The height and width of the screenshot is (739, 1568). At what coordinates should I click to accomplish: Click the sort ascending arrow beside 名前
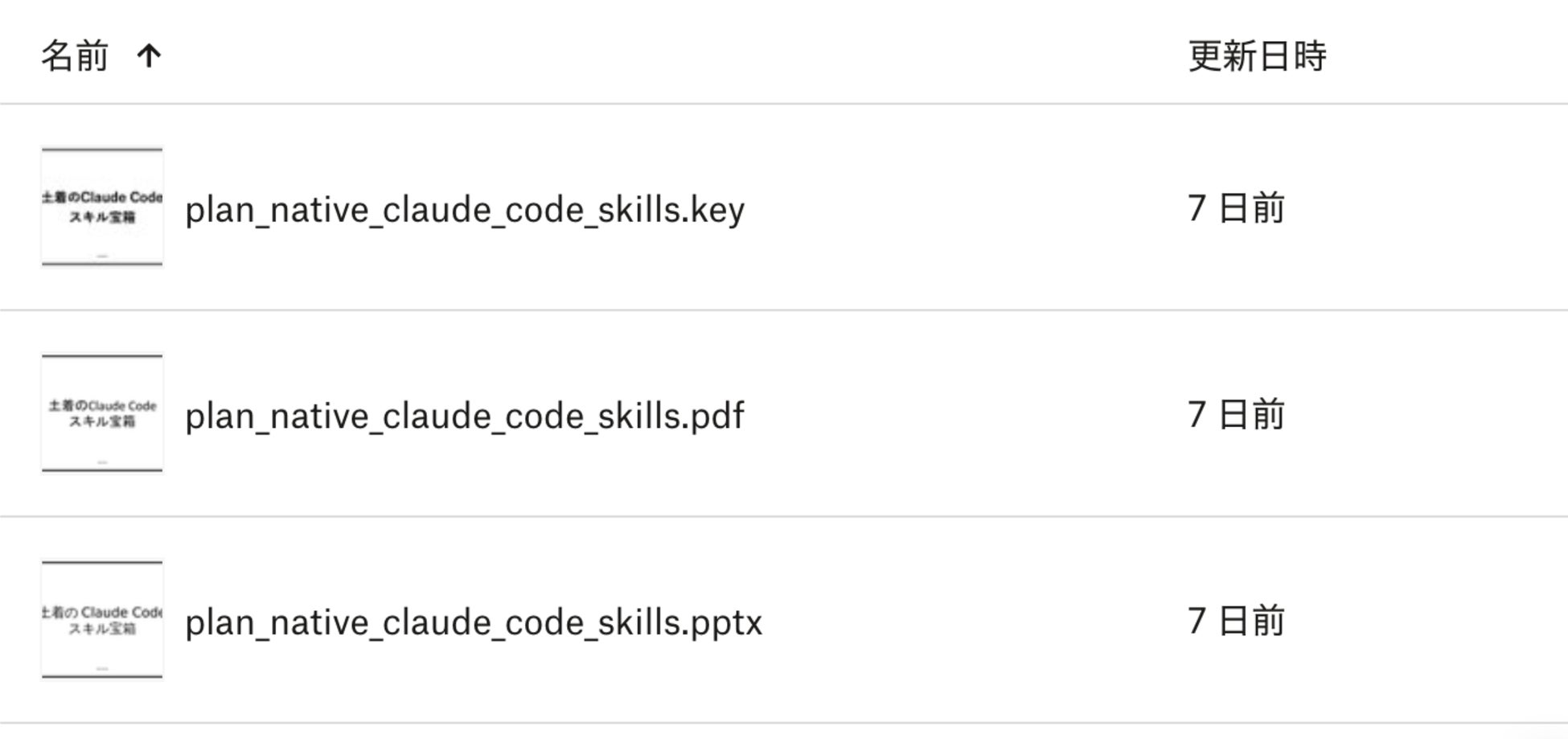pos(149,56)
